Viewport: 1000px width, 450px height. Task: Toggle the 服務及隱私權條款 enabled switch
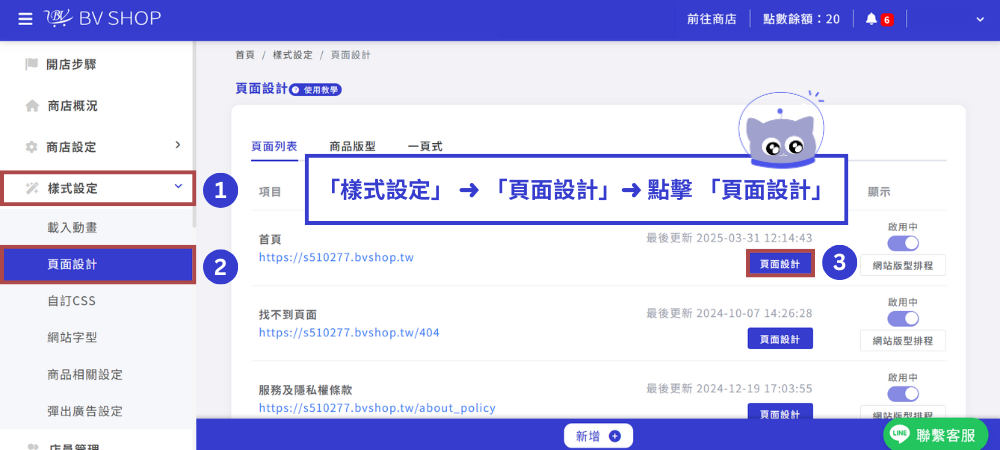(903, 393)
